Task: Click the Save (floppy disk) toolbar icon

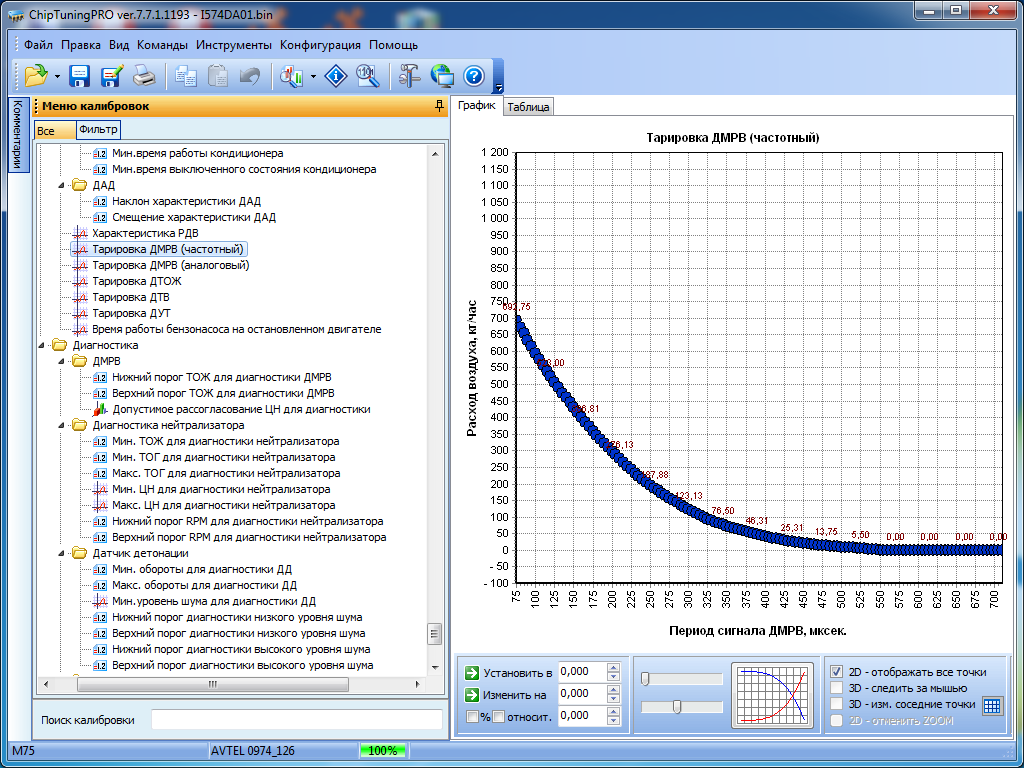Action: click(80, 76)
